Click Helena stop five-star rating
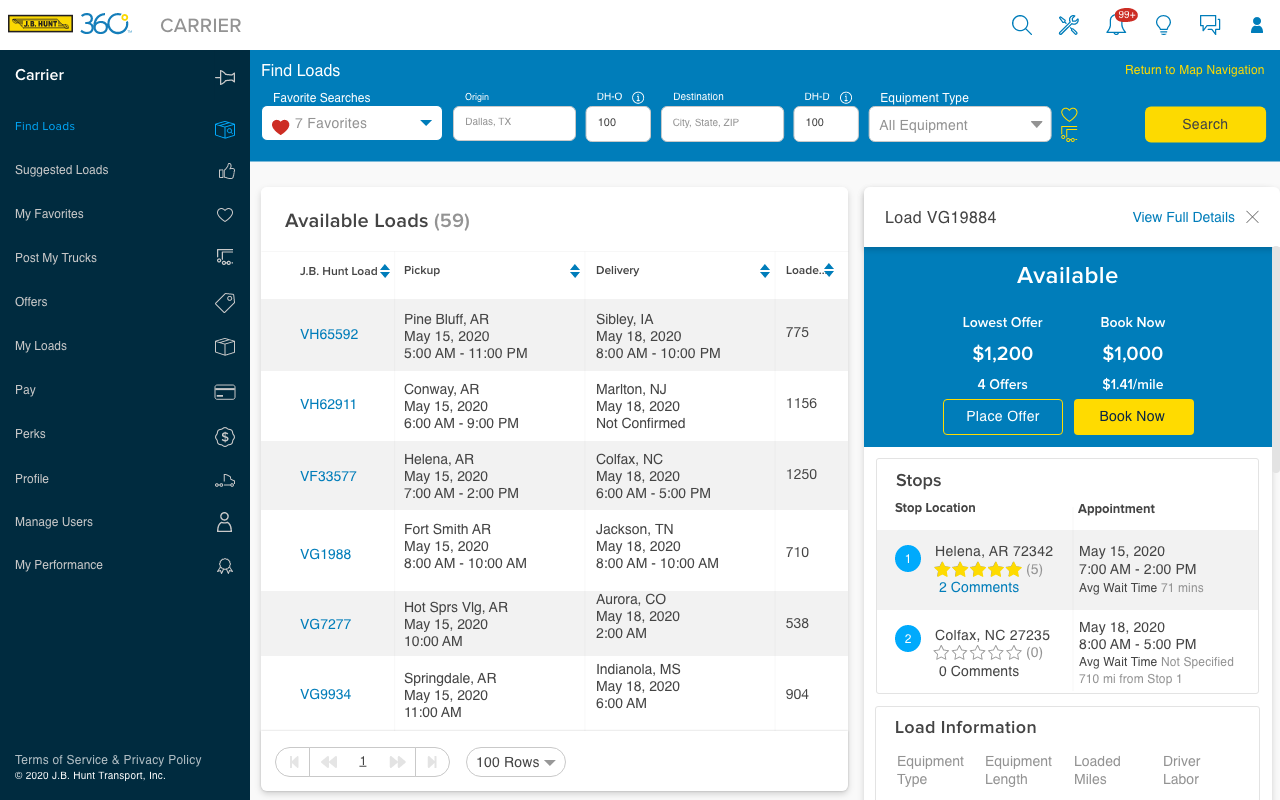 coord(978,570)
